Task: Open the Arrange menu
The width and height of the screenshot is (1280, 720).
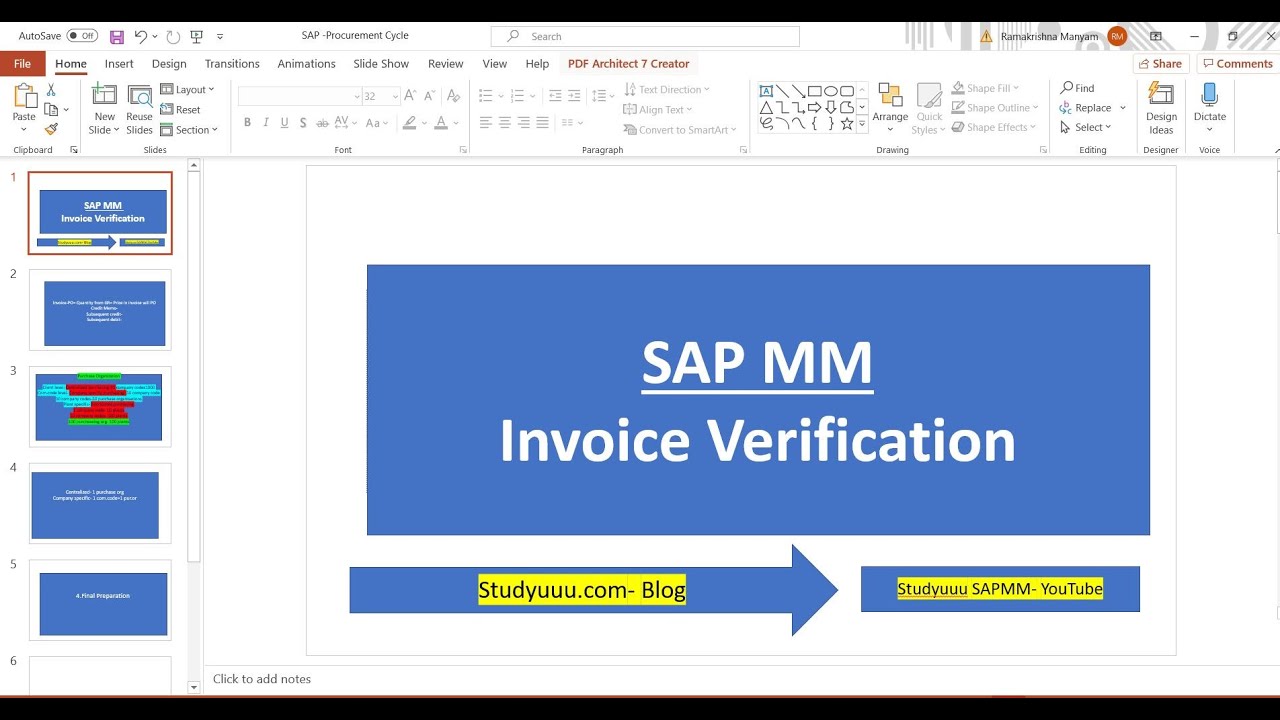Action: point(890,109)
